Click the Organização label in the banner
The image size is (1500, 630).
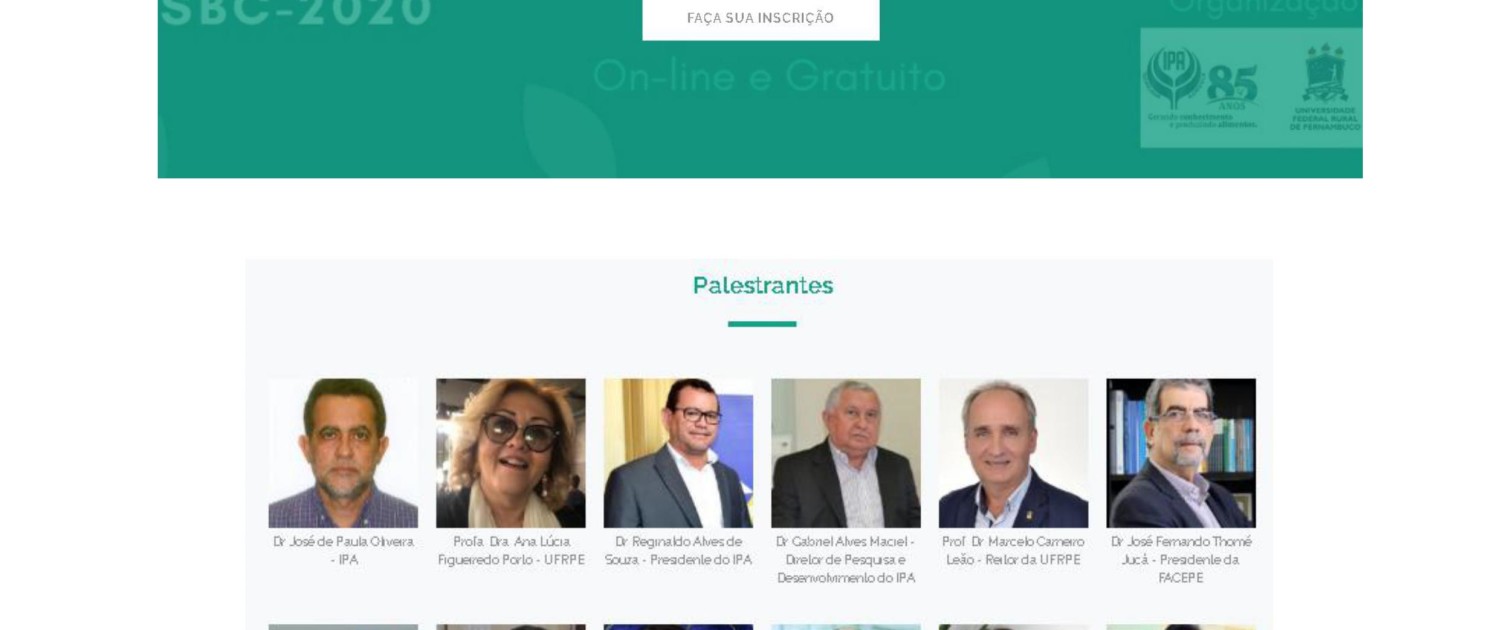click(1264, 8)
